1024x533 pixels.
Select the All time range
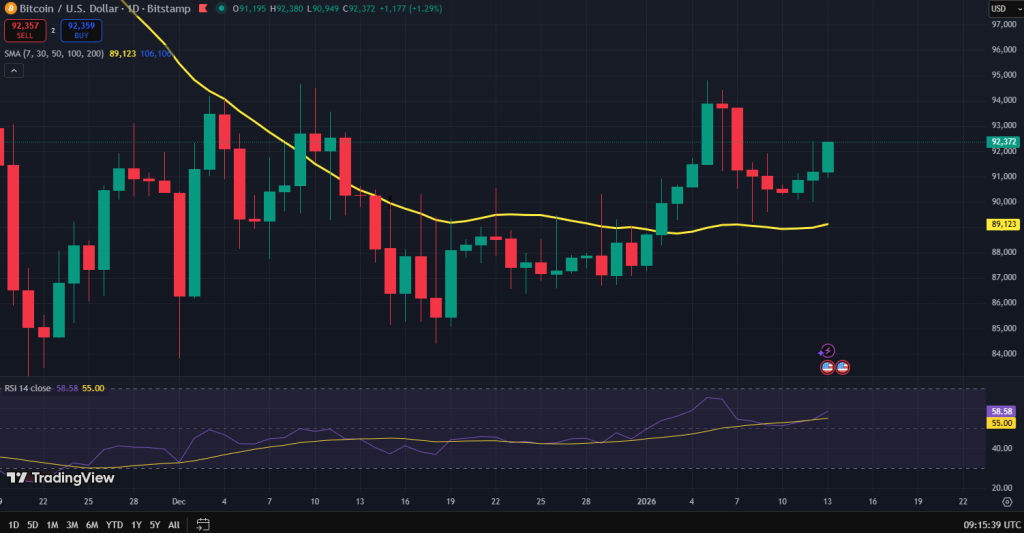click(174, 525)
